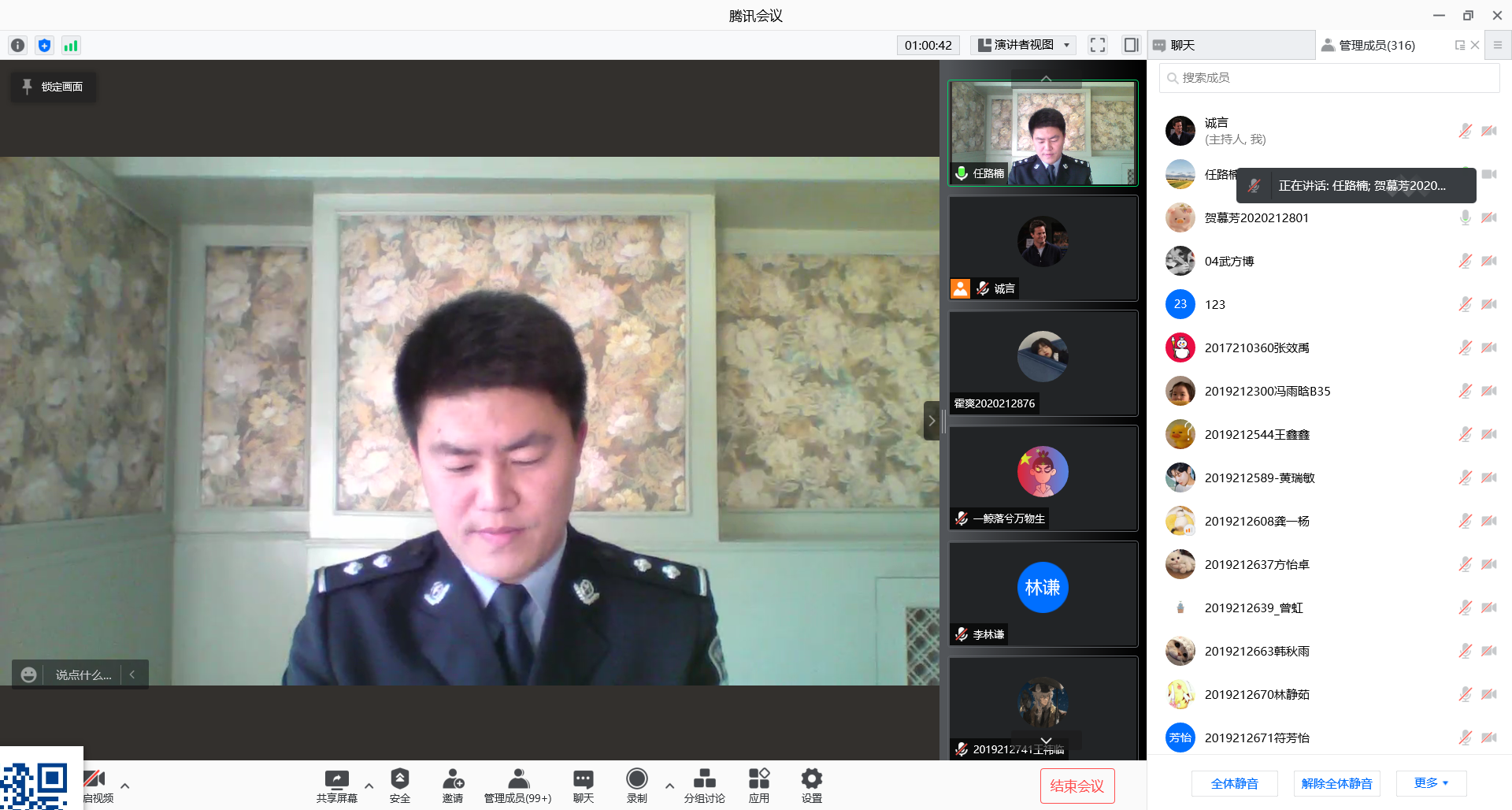Viewport: 1512px width, 810px height.
Task: Expand the 更多 options dropdown
Action: (1431, 783)
